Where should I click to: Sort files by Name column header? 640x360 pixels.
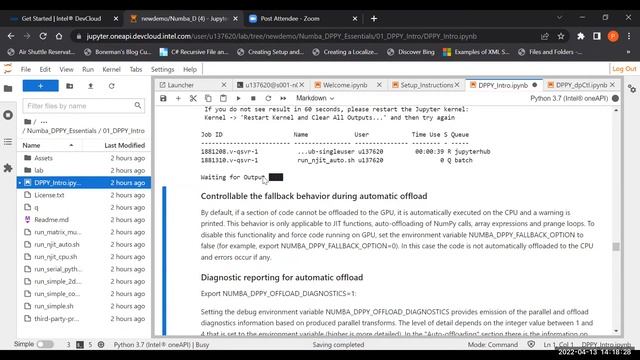click(49, 145)
